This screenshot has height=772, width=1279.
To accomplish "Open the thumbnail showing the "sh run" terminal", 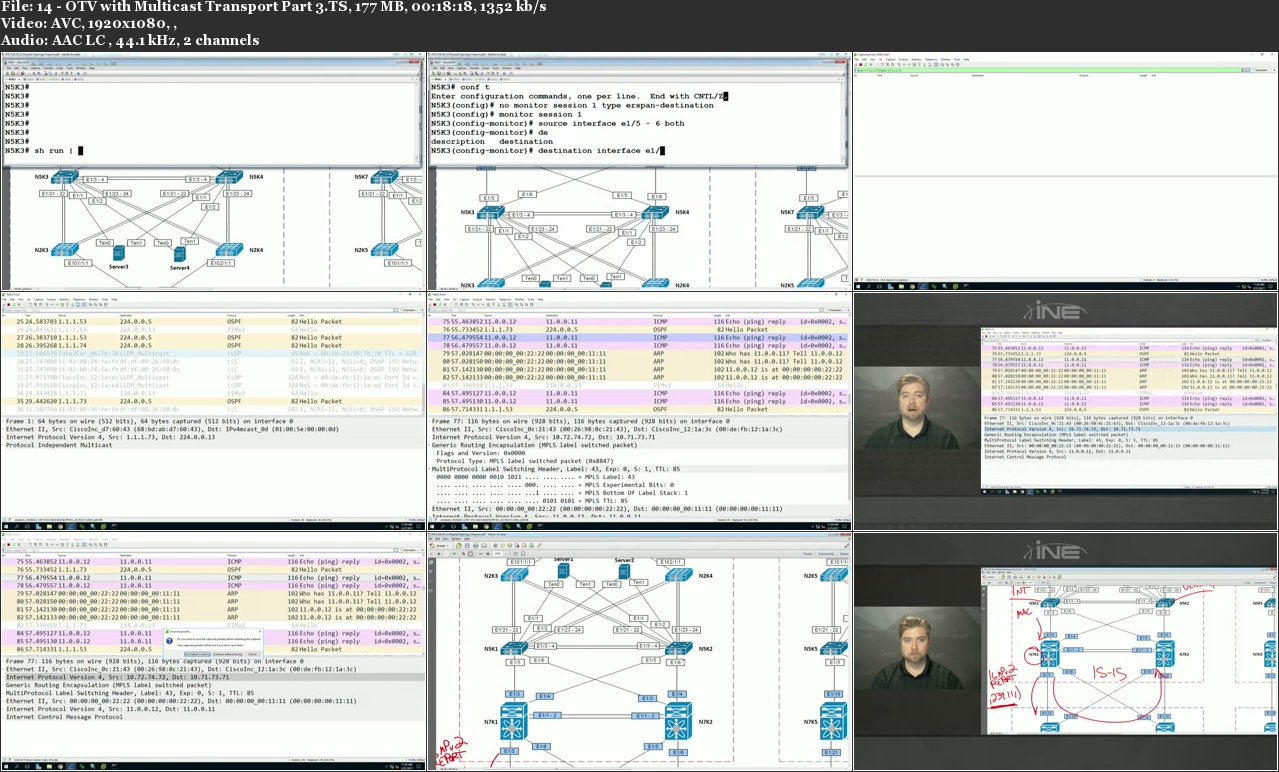I will click(x=212, y=171).
